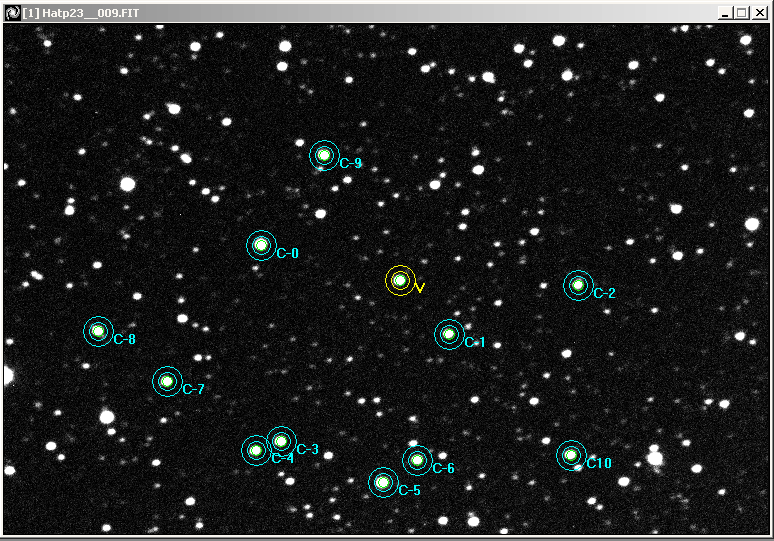774x541 pixels.
Task: Select comparison star C-1 aperture
Action: click(449, 334)
